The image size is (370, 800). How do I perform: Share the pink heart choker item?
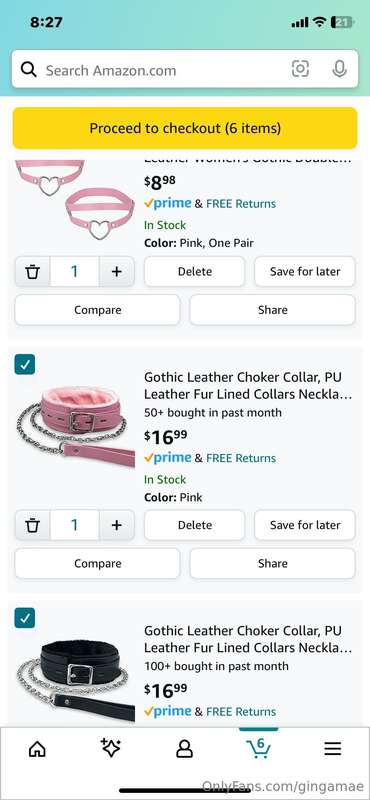[273, 310]
